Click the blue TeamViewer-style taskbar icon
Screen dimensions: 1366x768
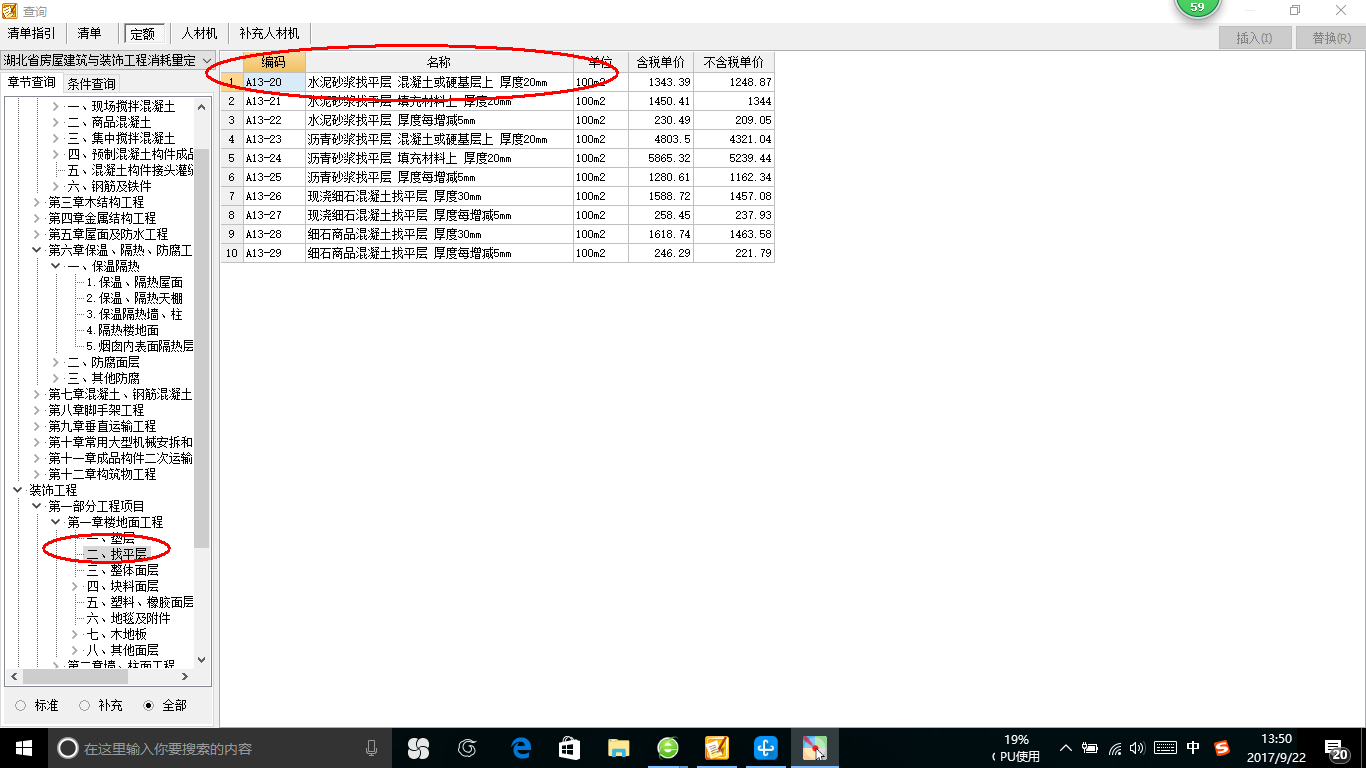tap(766, 747)
